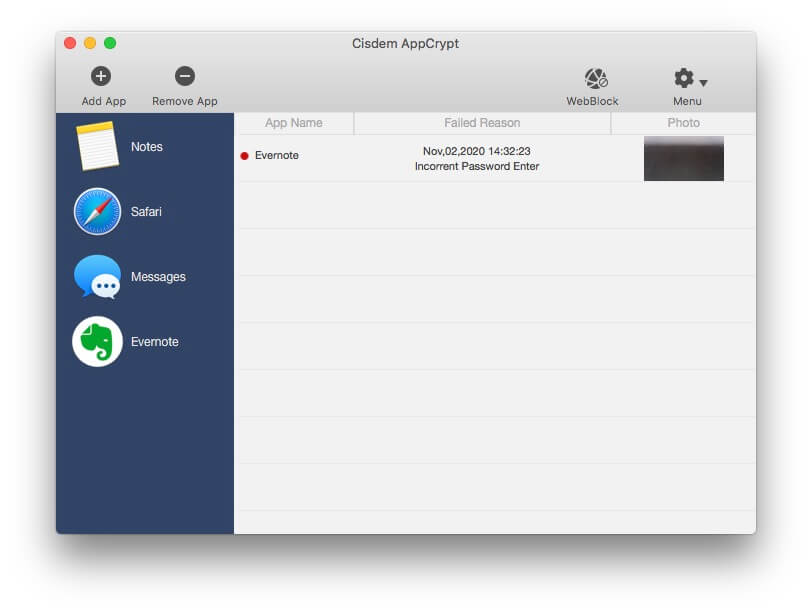Viewport: 812px width, 614px height.
Task: Click the Notes label in sidebar
Action: point(147,147)
